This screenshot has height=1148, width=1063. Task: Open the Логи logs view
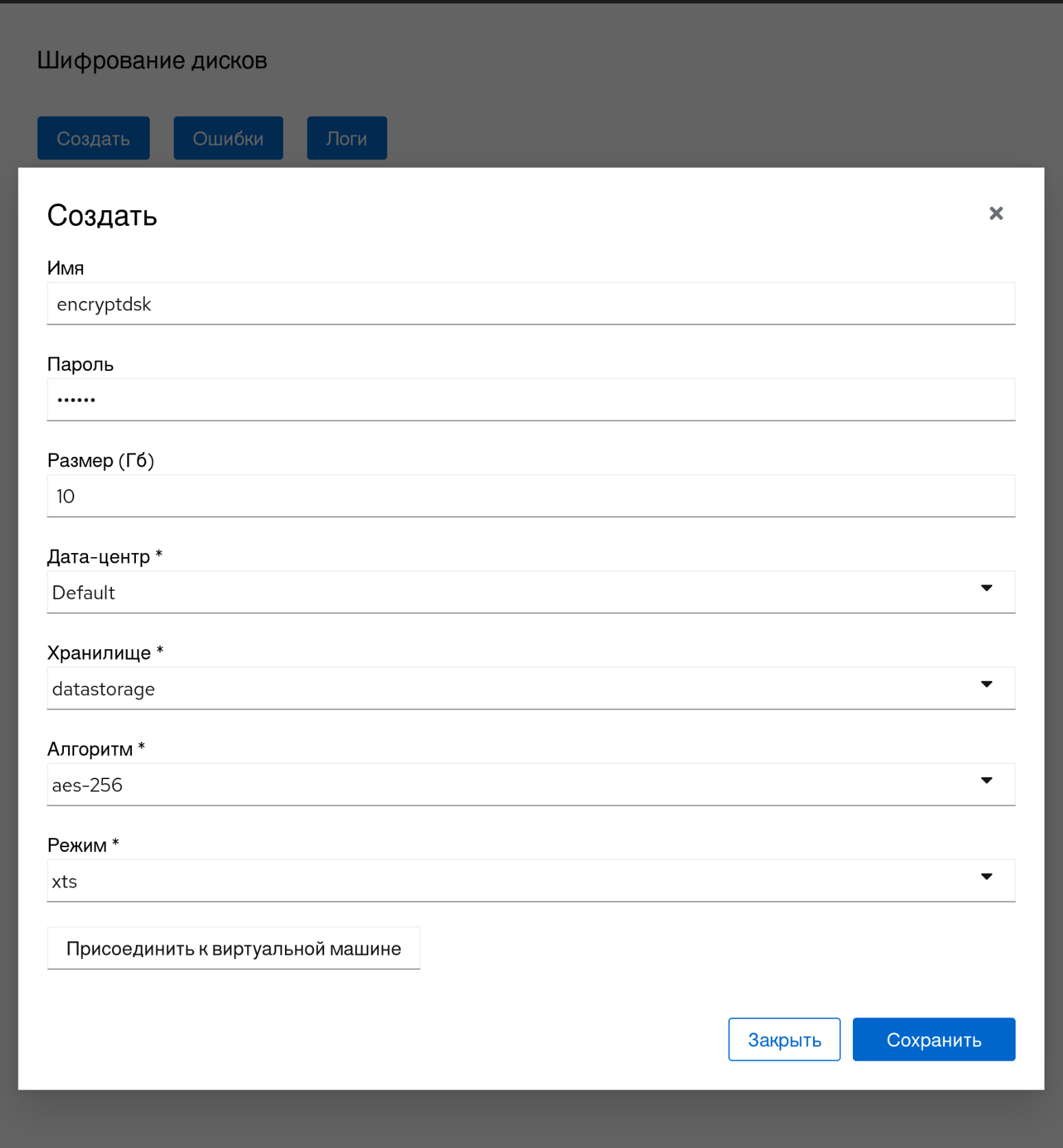tap(347, 138)
